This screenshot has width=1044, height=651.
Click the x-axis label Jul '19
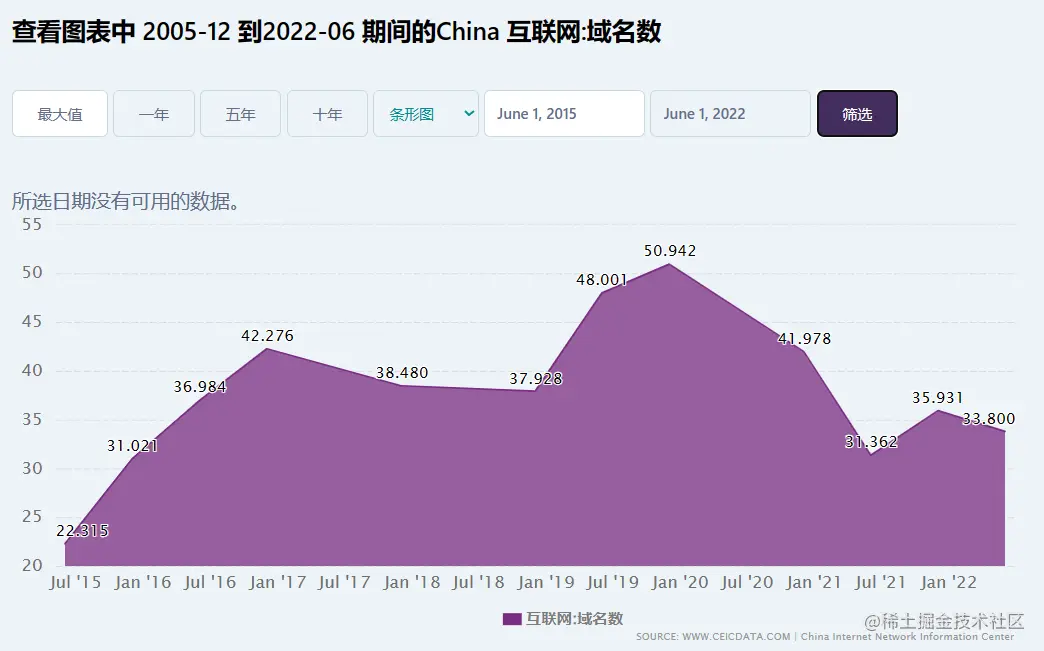click(x=613, y=582)
